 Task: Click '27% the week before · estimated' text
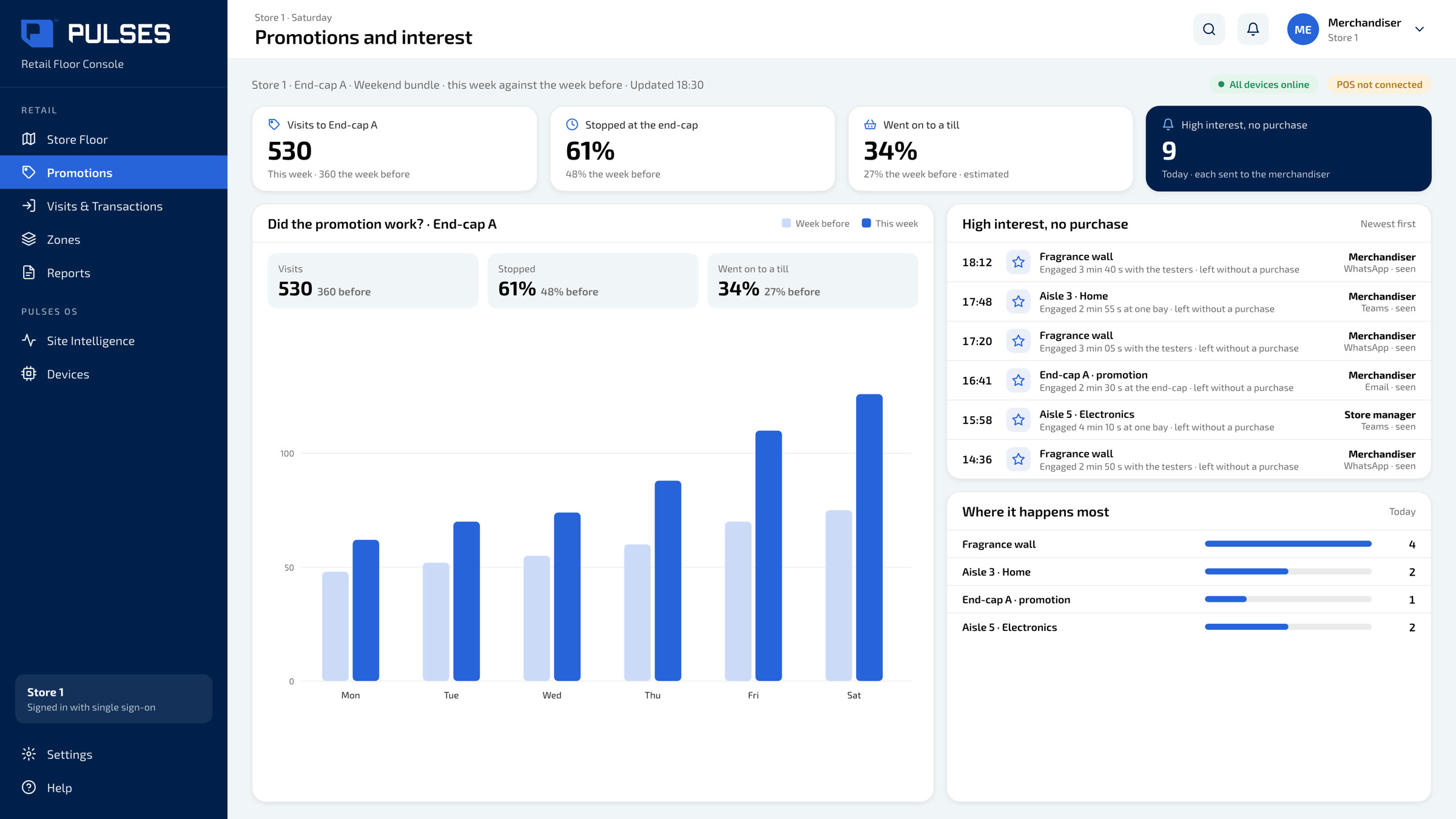point(936,174)
